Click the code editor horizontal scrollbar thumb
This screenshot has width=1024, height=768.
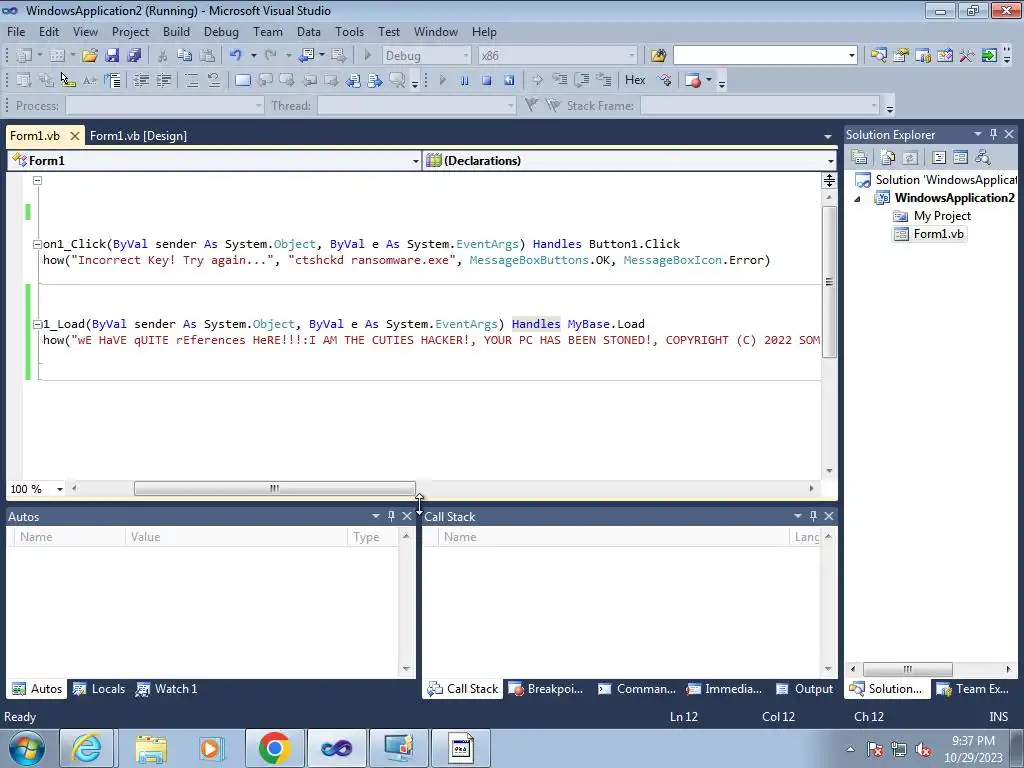[x=275, y=488]
